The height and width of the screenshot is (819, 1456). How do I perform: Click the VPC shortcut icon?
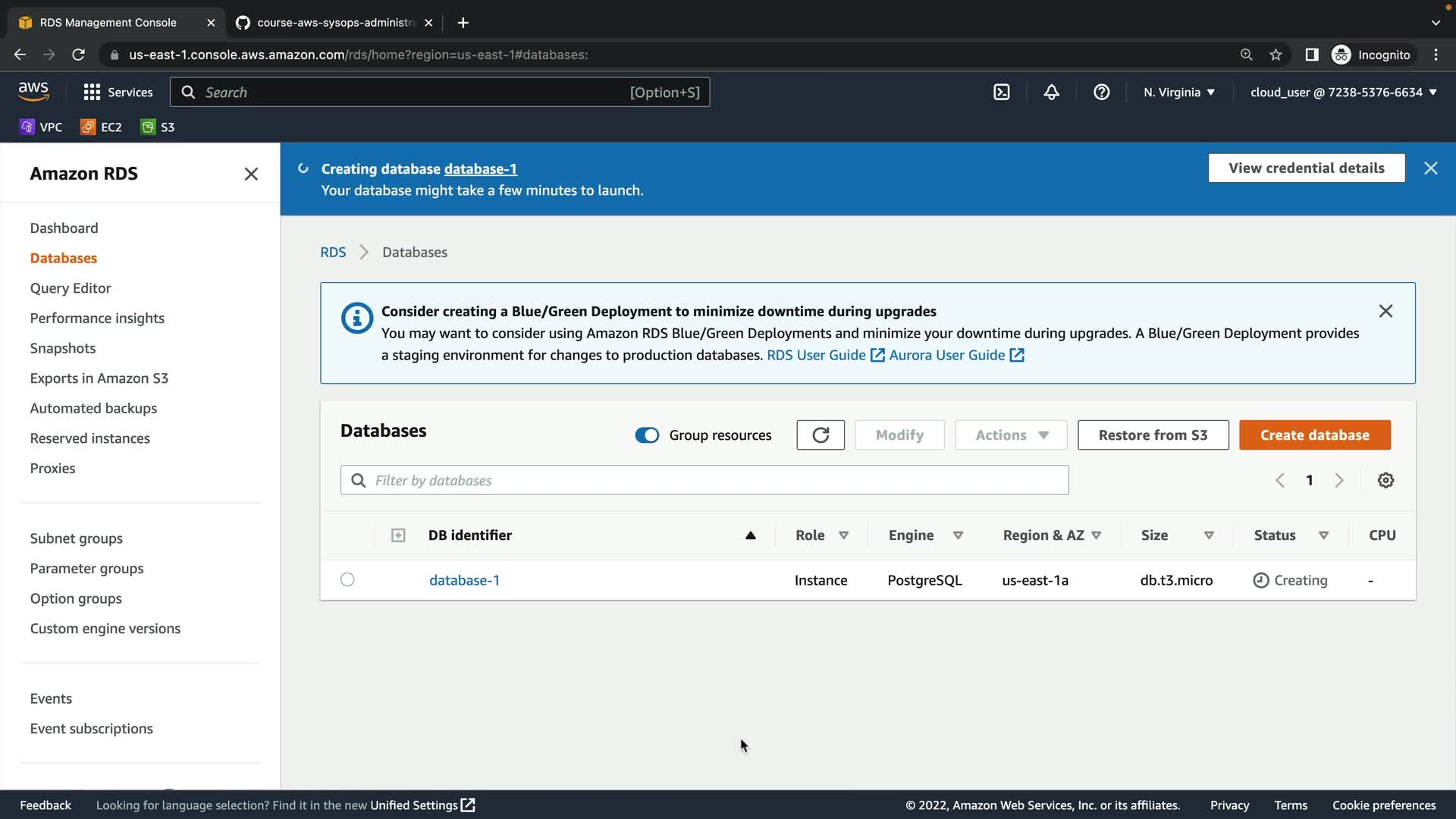[27, 127]
